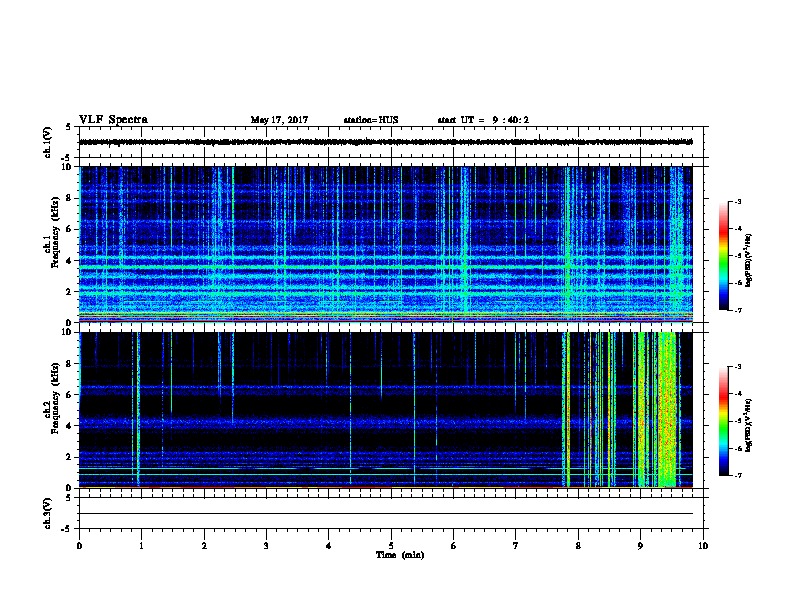792x612 pixels.
Task: Click the "station=HUS" header label
Action: (371, 120)
